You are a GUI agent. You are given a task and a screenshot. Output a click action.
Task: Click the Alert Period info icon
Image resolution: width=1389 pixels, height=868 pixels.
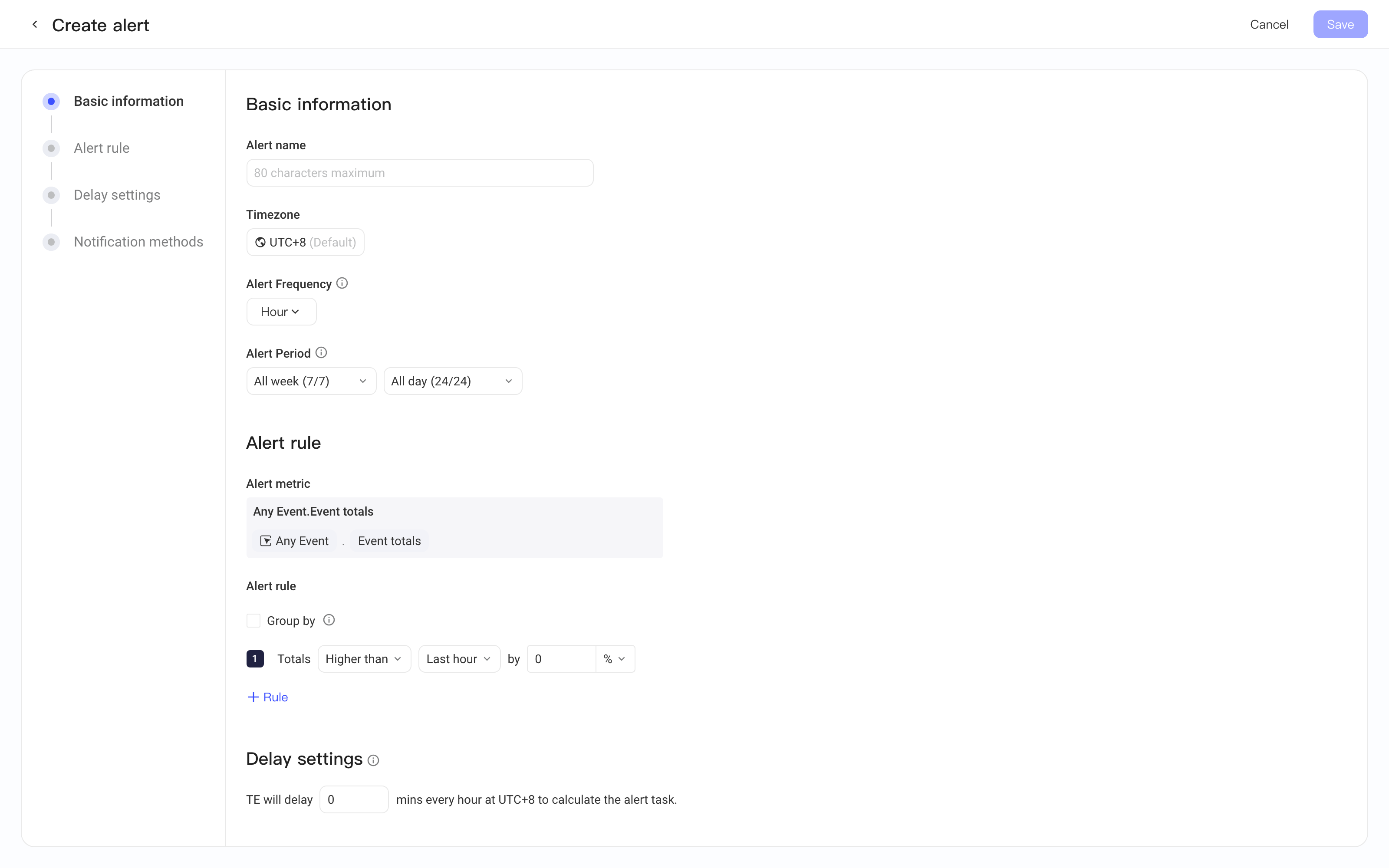(x=321, y=352)
